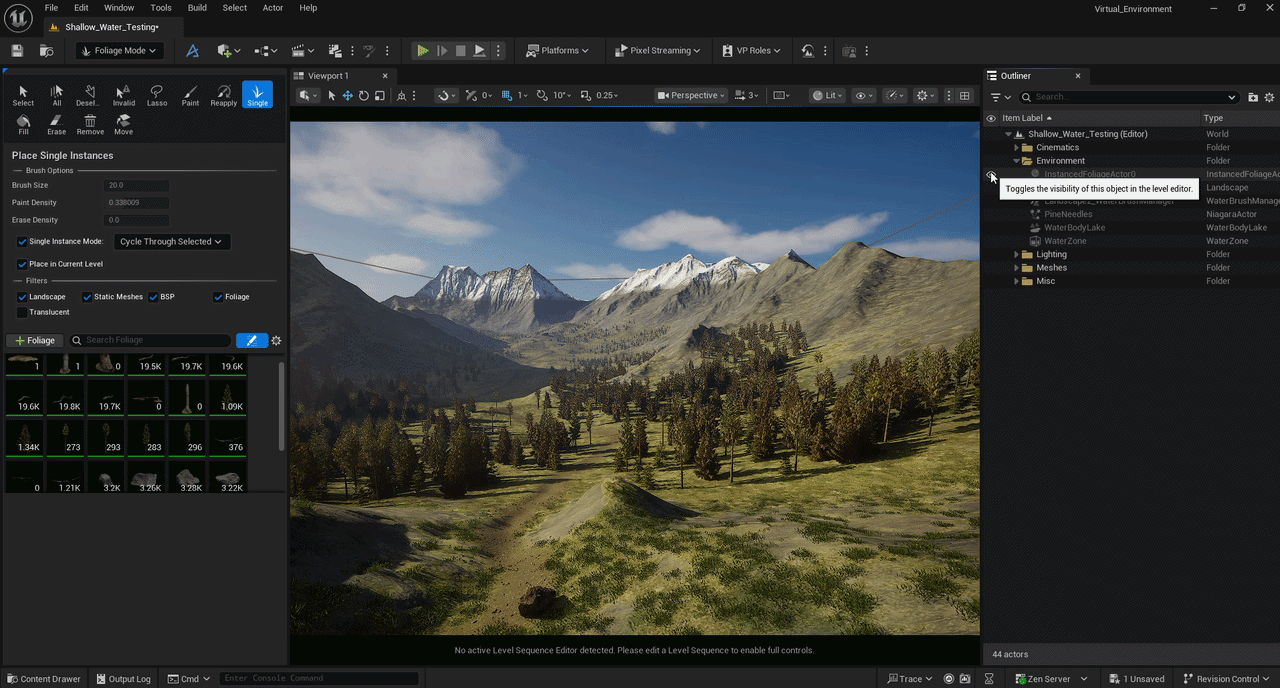
Task: Open the viewport layout grid icon
Action: (965, 96)
